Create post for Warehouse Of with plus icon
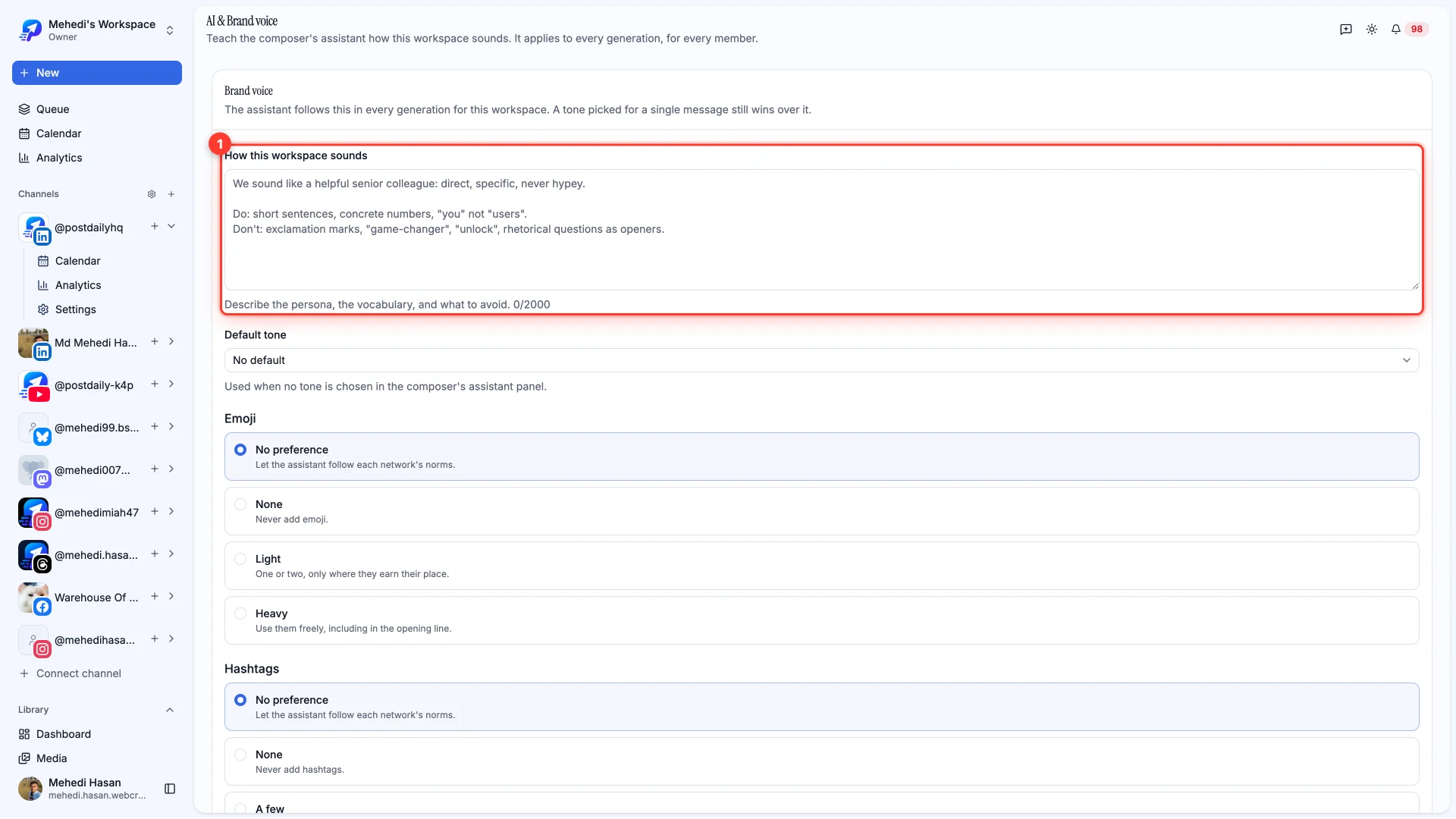 click(x=155, y=596)
